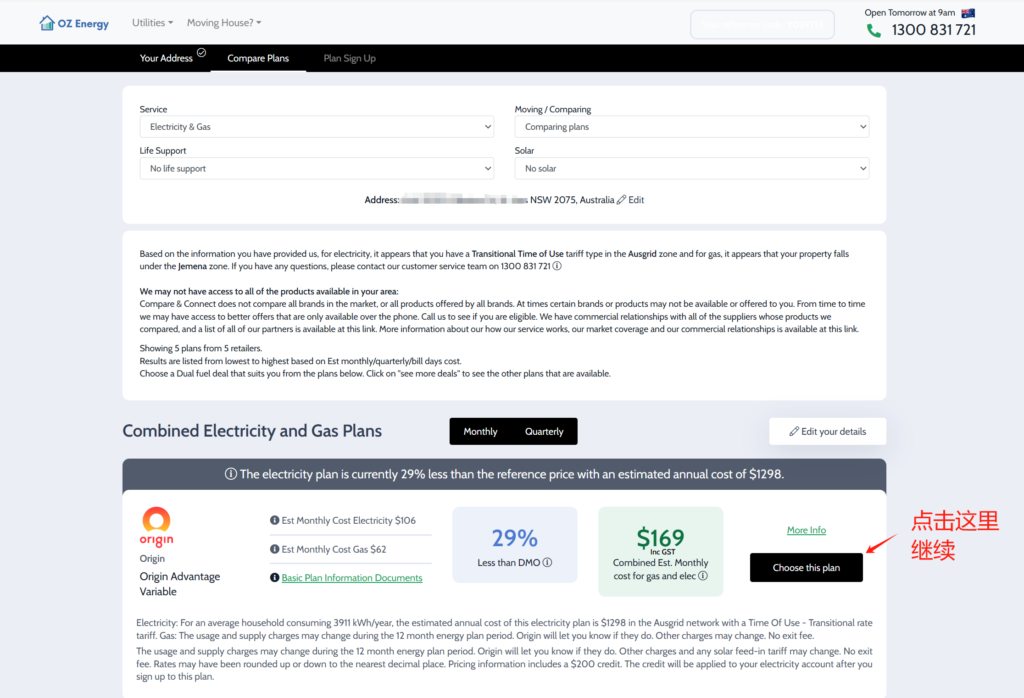Go to the Your Address step tab
The height and width of the screenshot is (698, 1024).
click(166, 58)
